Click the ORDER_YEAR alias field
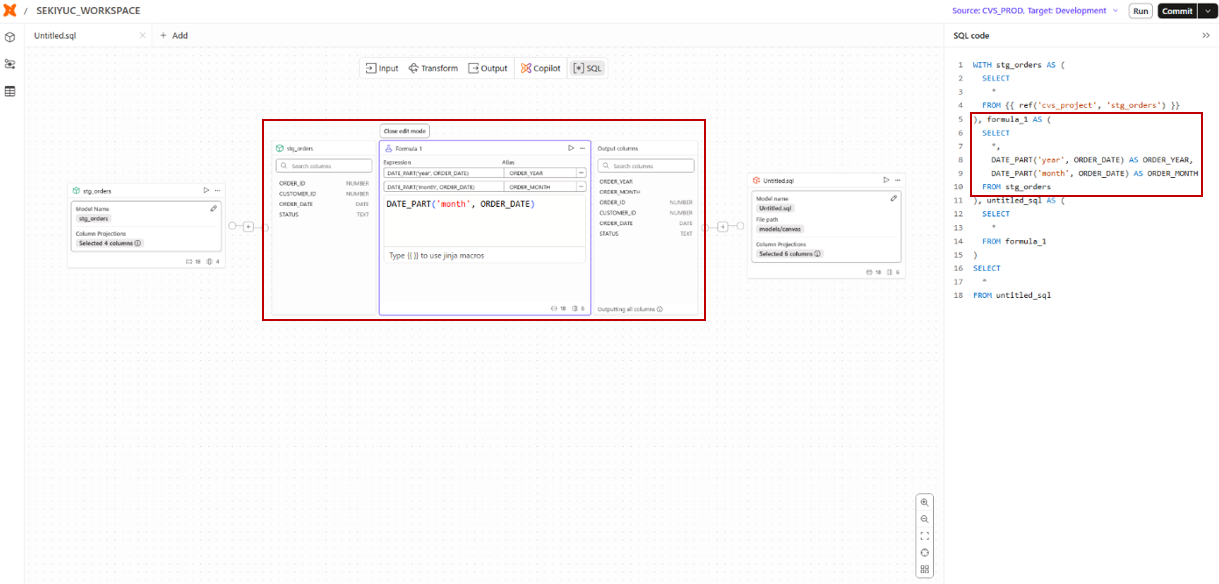Viewport: 1219px width, 584px height. [540, 173]
